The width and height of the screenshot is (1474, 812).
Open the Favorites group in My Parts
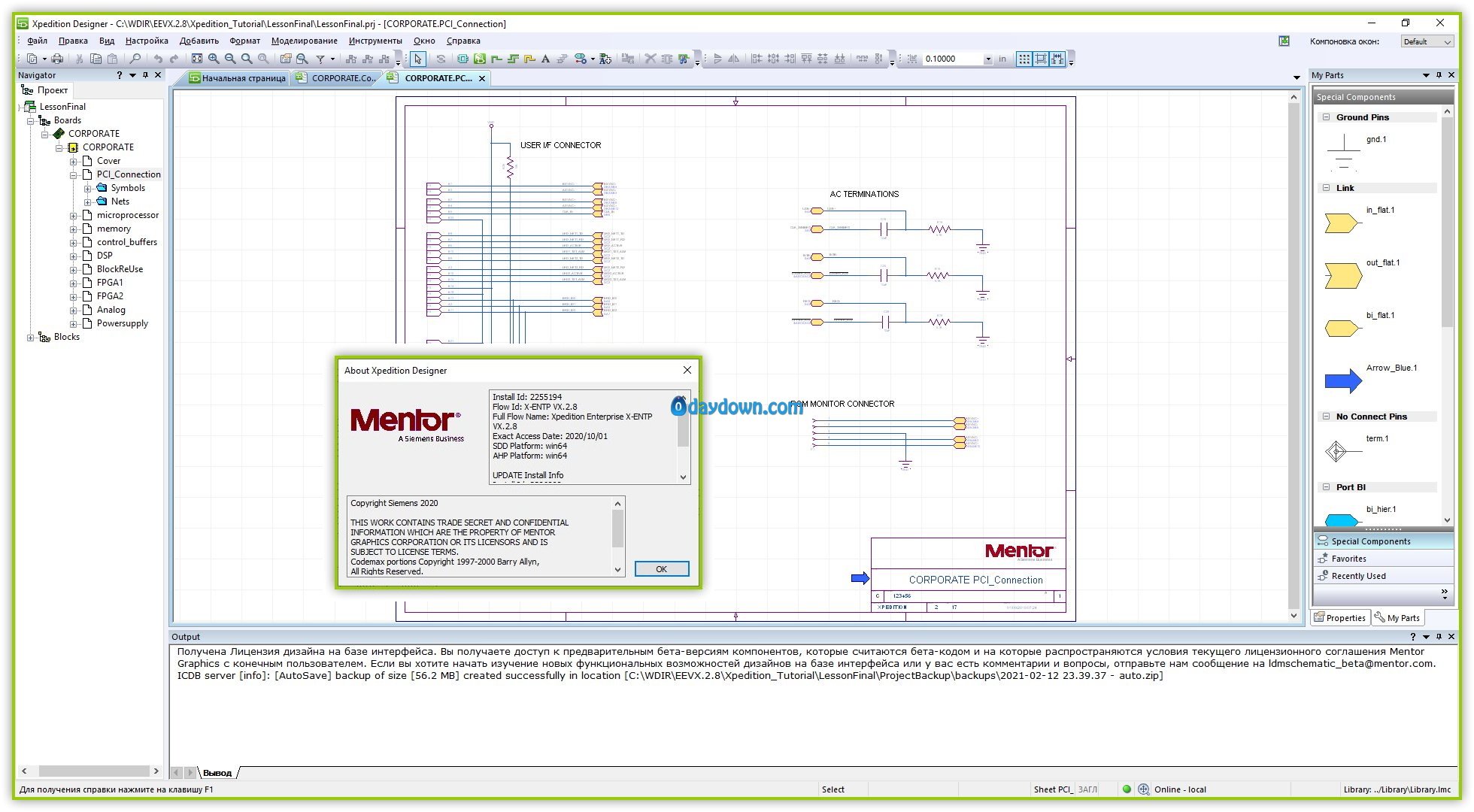(1383, 559)
